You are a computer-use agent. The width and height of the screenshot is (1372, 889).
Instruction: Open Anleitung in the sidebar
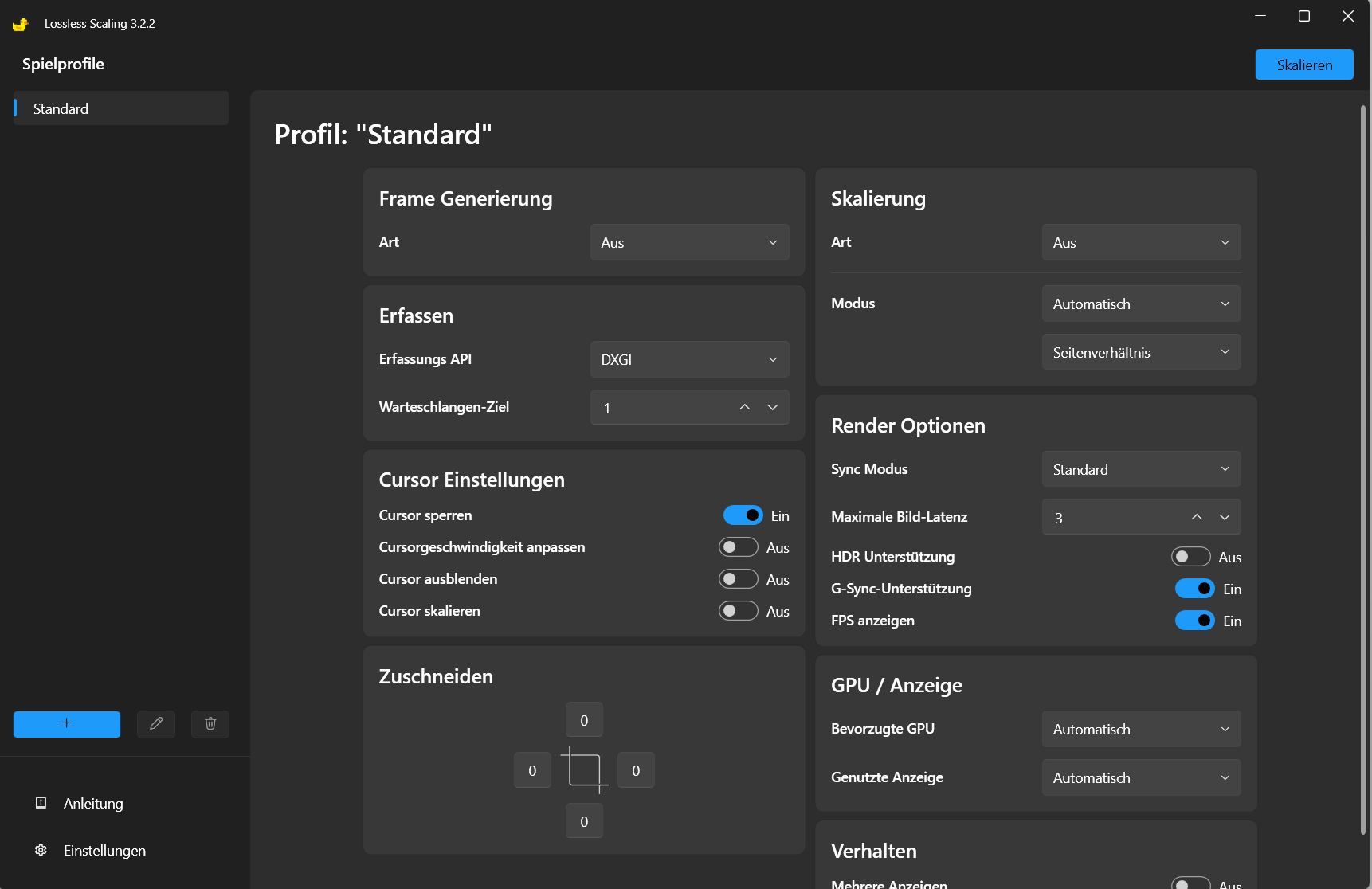pyautogui.click(x=93, y=804)
